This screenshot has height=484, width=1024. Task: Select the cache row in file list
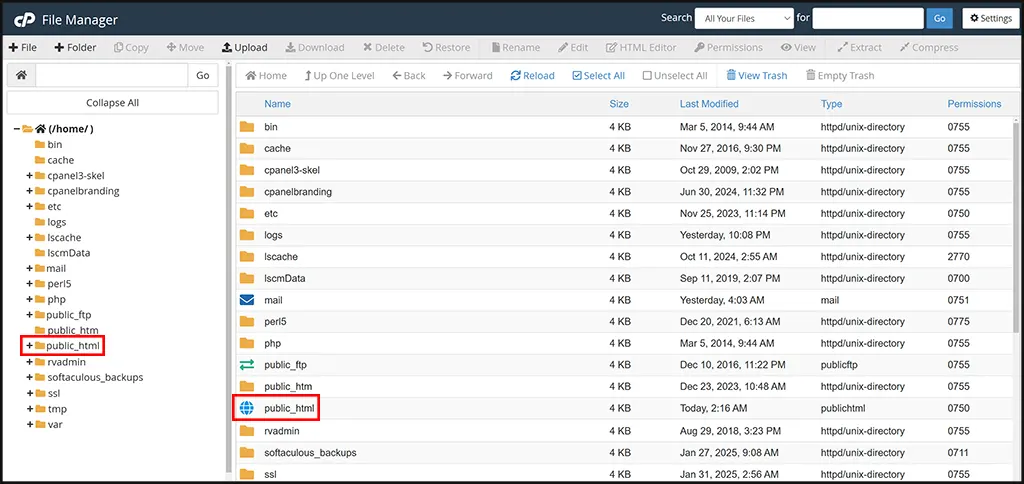click(624, 148)
